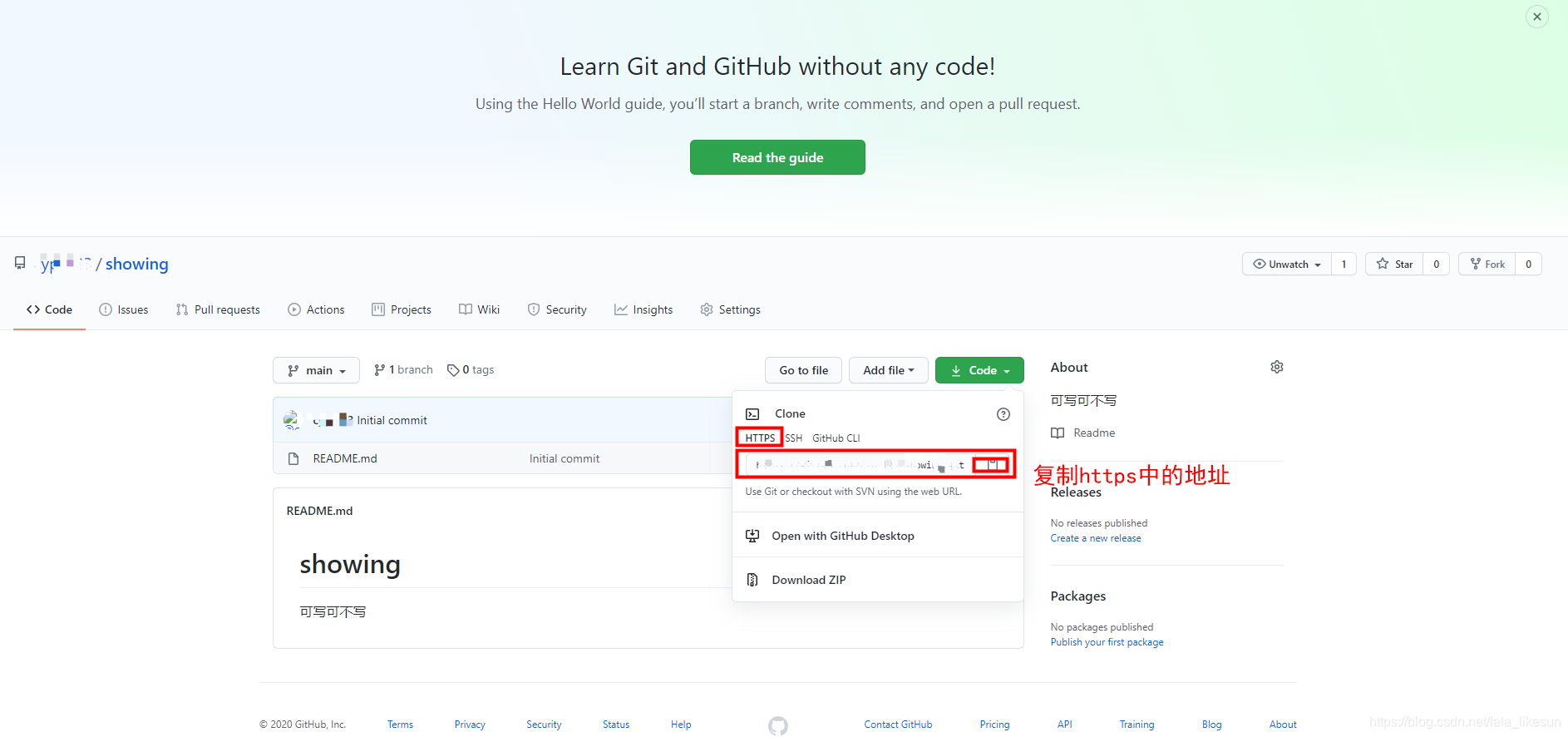Copy the clone URL with clipboard icon
This screenshot has width=1568, height=737.
(992, 464)
